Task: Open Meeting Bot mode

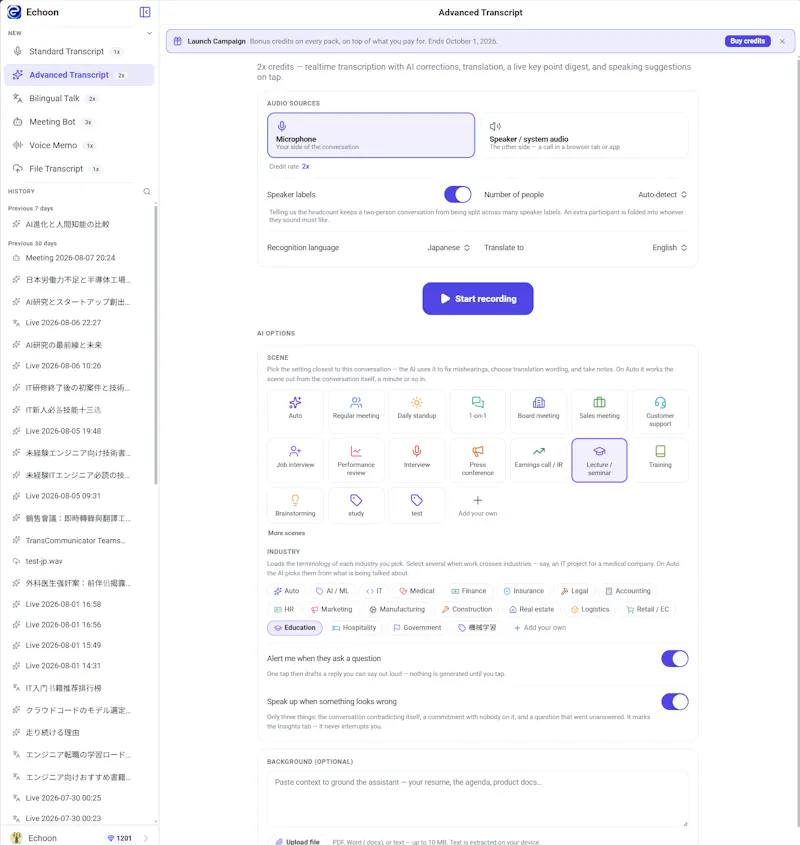Action: [79, 122]
